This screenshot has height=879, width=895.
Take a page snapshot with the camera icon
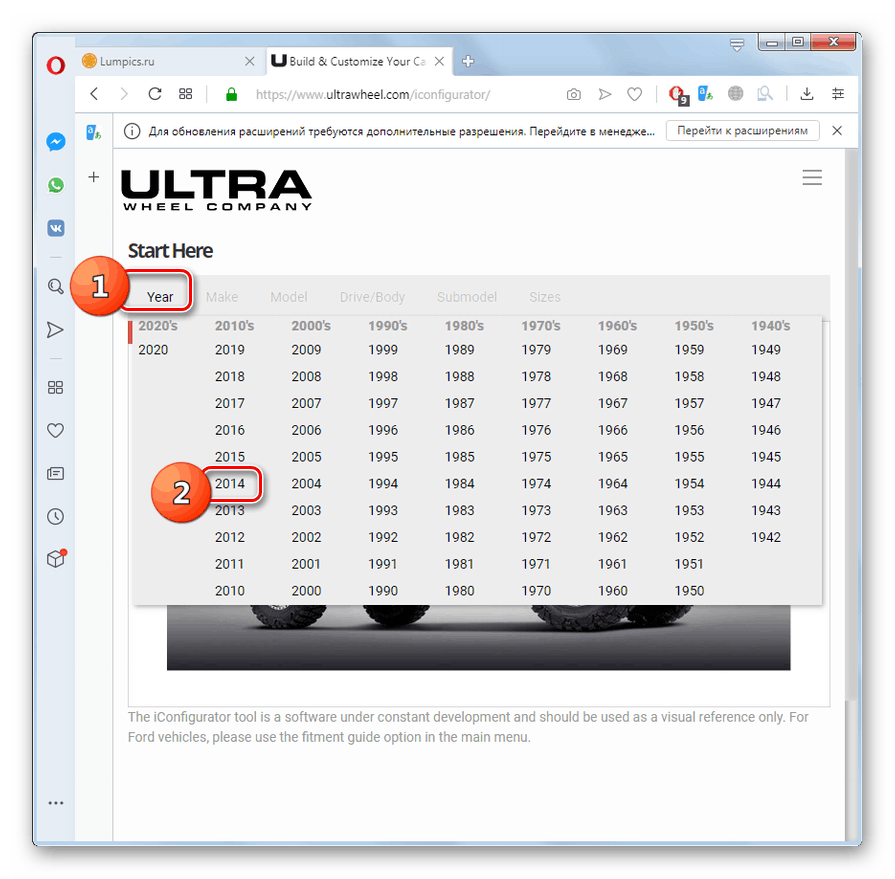click(573, 93)
